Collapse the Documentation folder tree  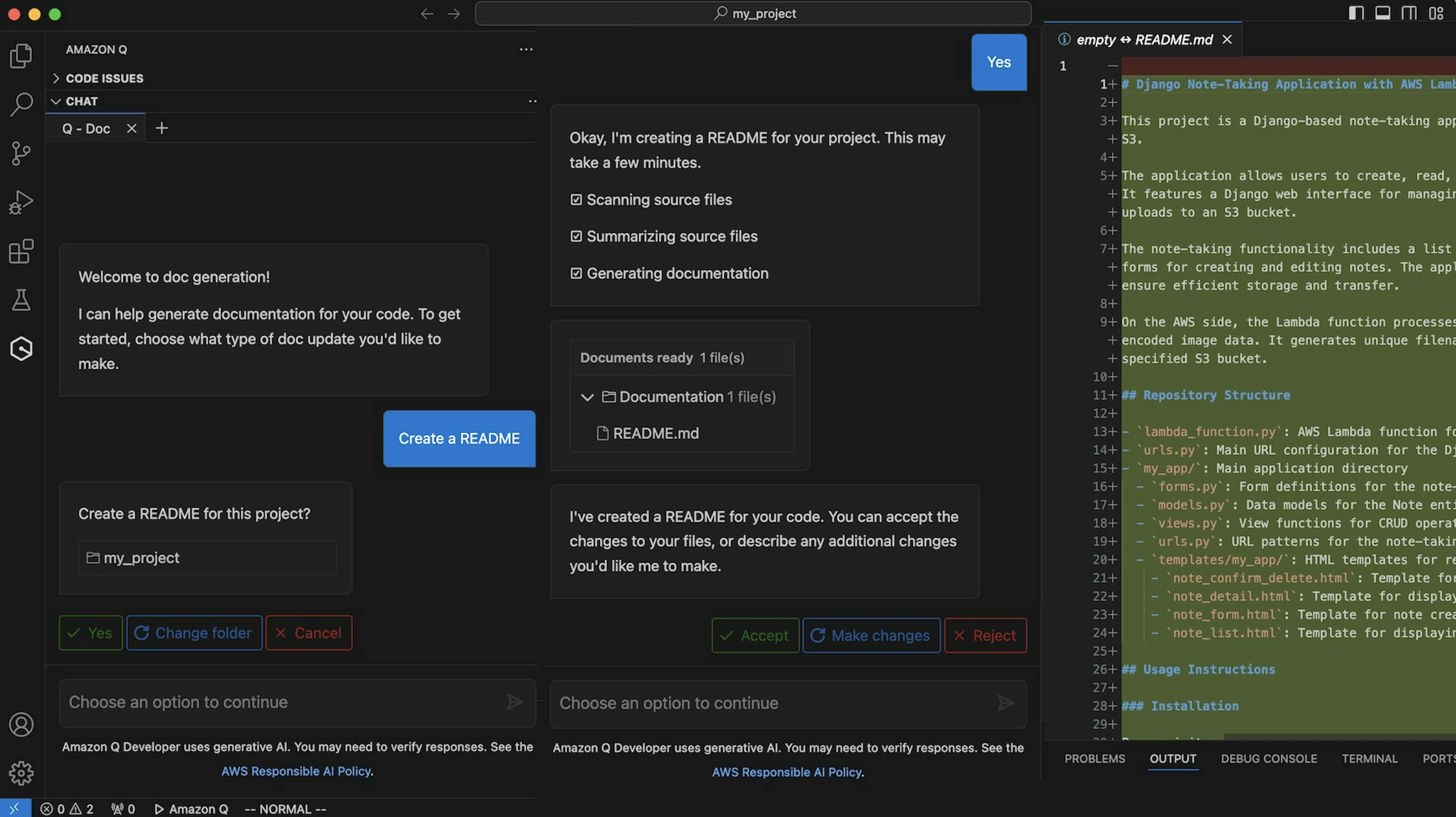[587, 397]
